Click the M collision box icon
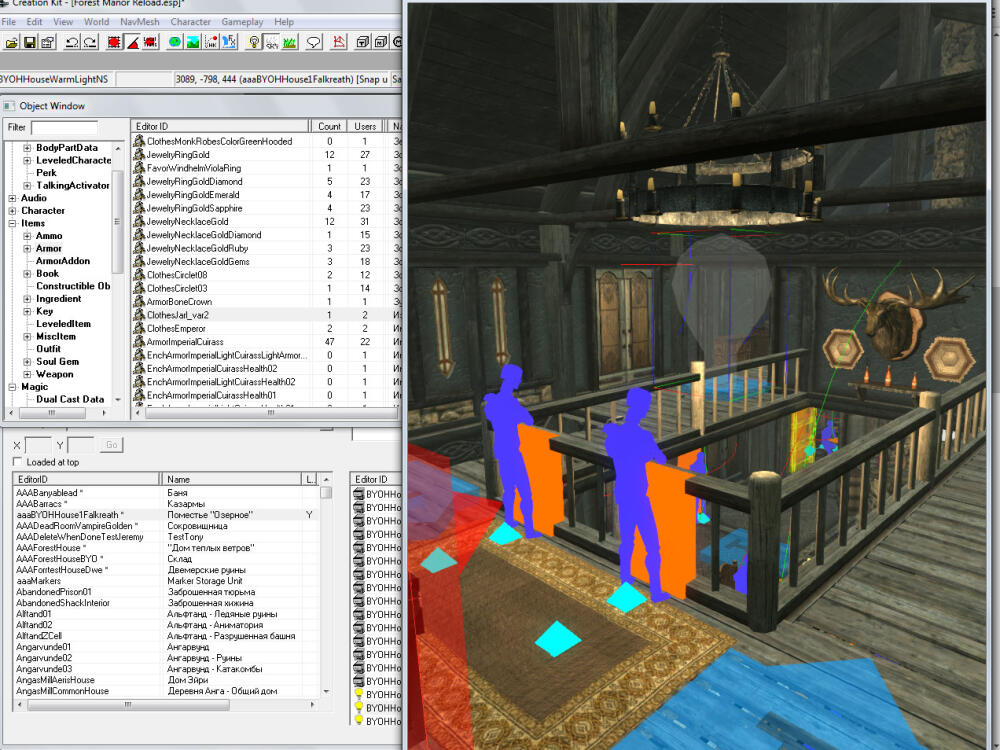 coord(381,43)
